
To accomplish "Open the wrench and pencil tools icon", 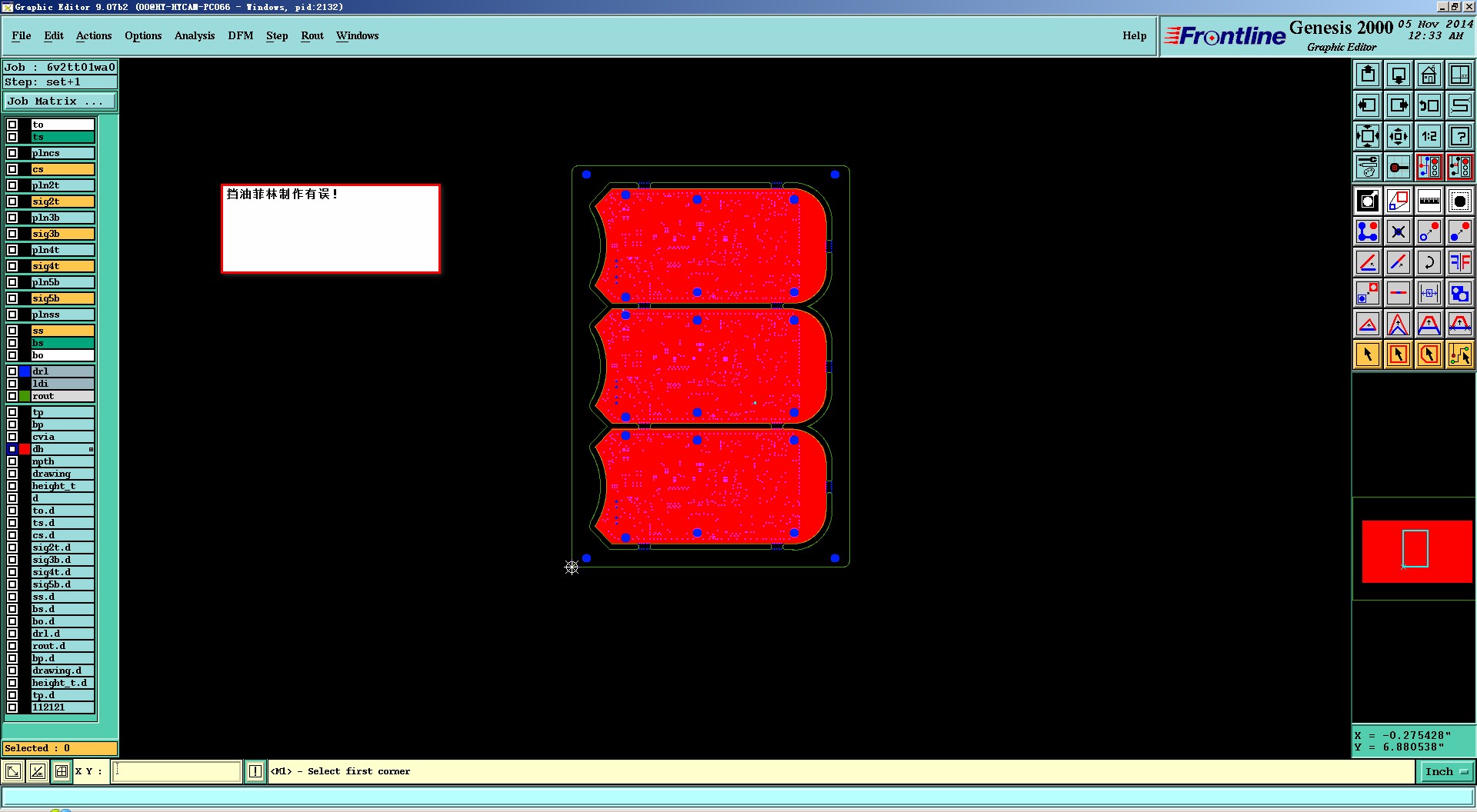I will (1368, 167).
